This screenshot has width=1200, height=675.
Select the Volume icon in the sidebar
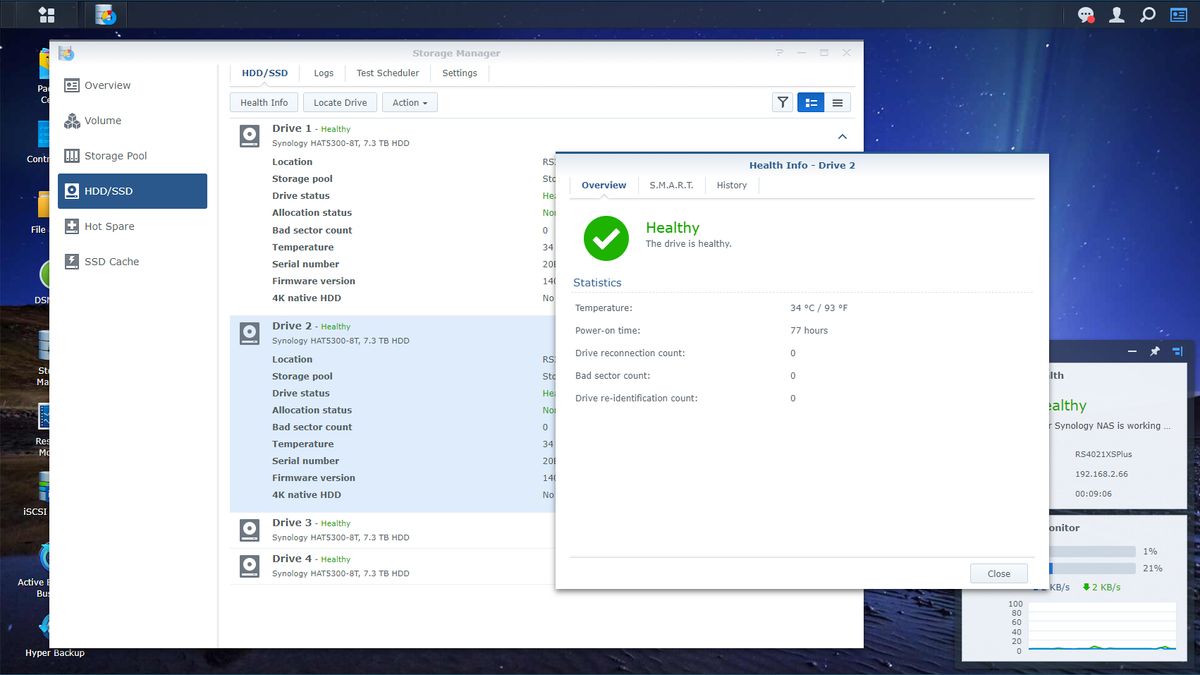click(101, 120)
